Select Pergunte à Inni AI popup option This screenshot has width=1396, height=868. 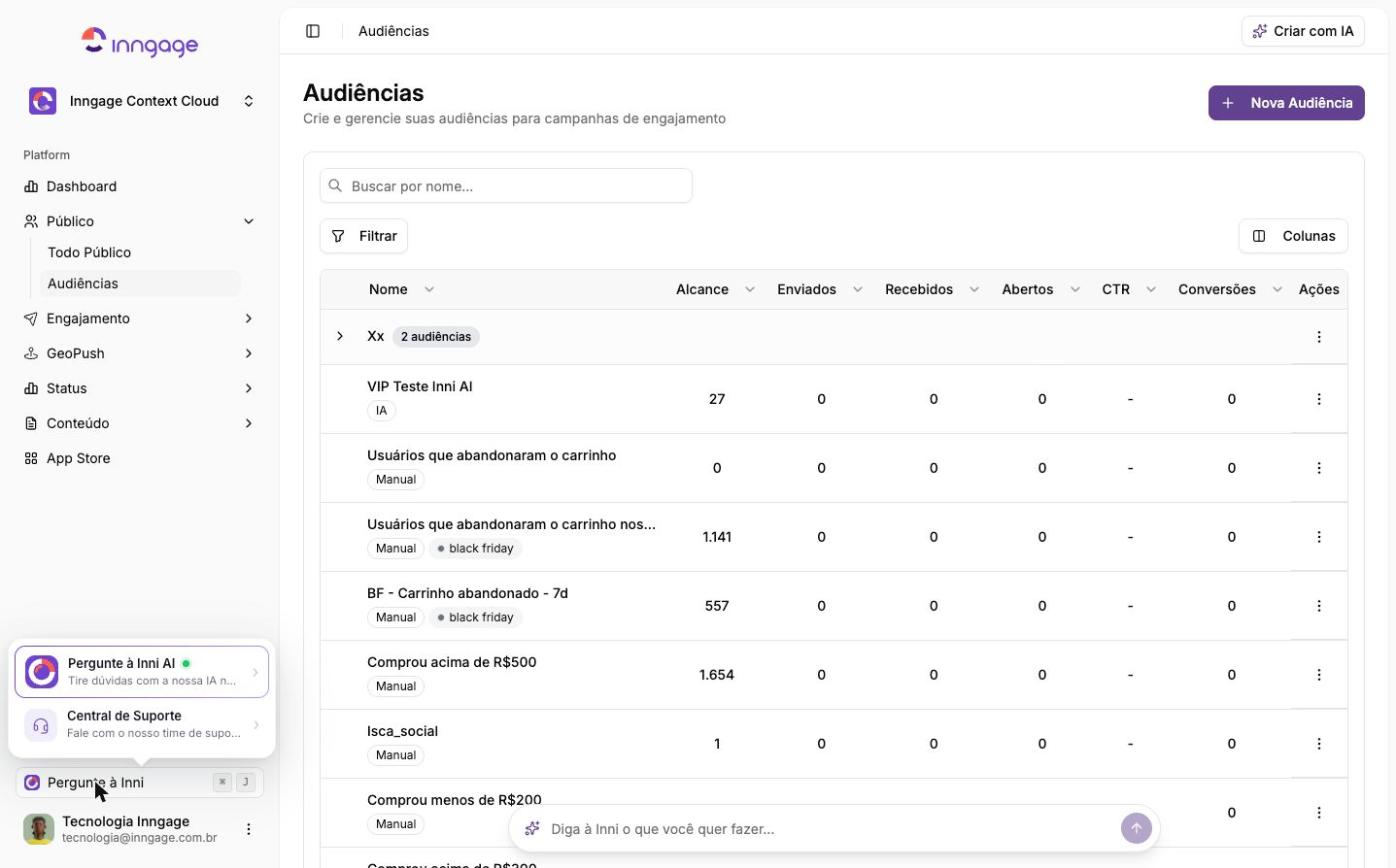(141, 672)
